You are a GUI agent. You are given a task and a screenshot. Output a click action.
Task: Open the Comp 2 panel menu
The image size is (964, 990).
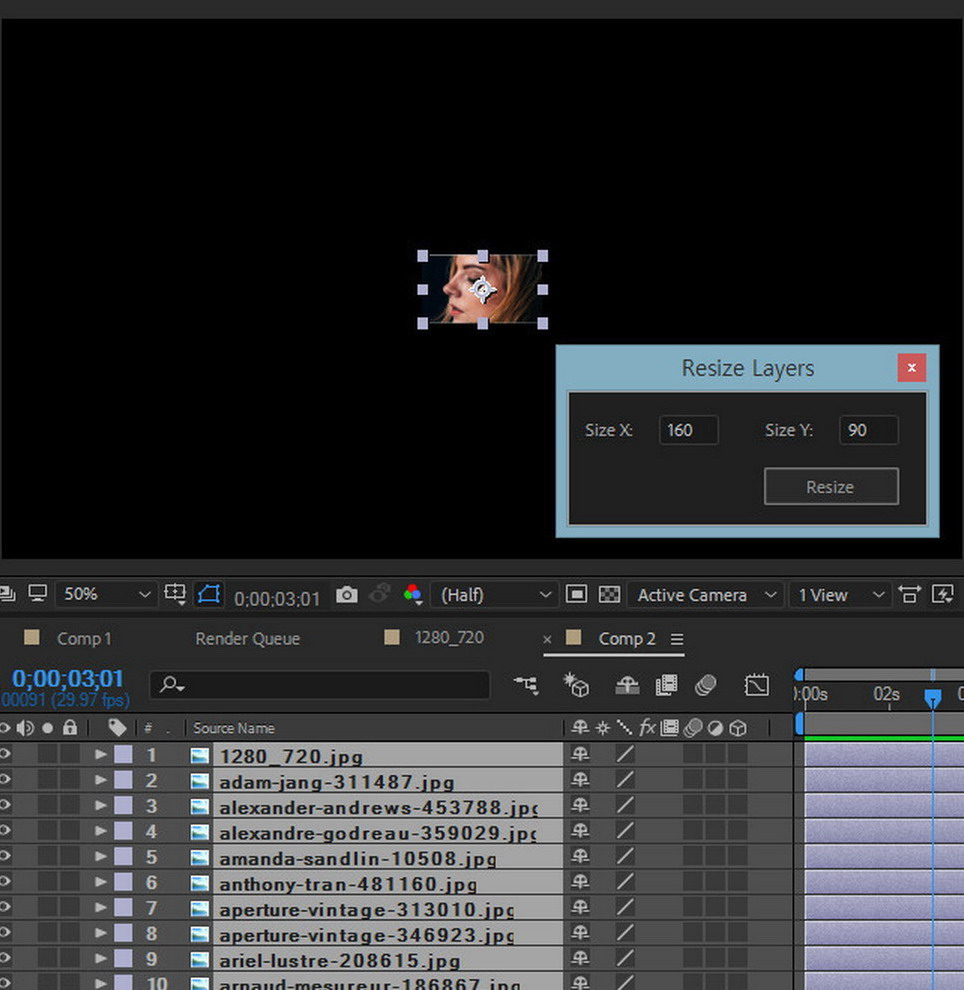click(677, 640)
